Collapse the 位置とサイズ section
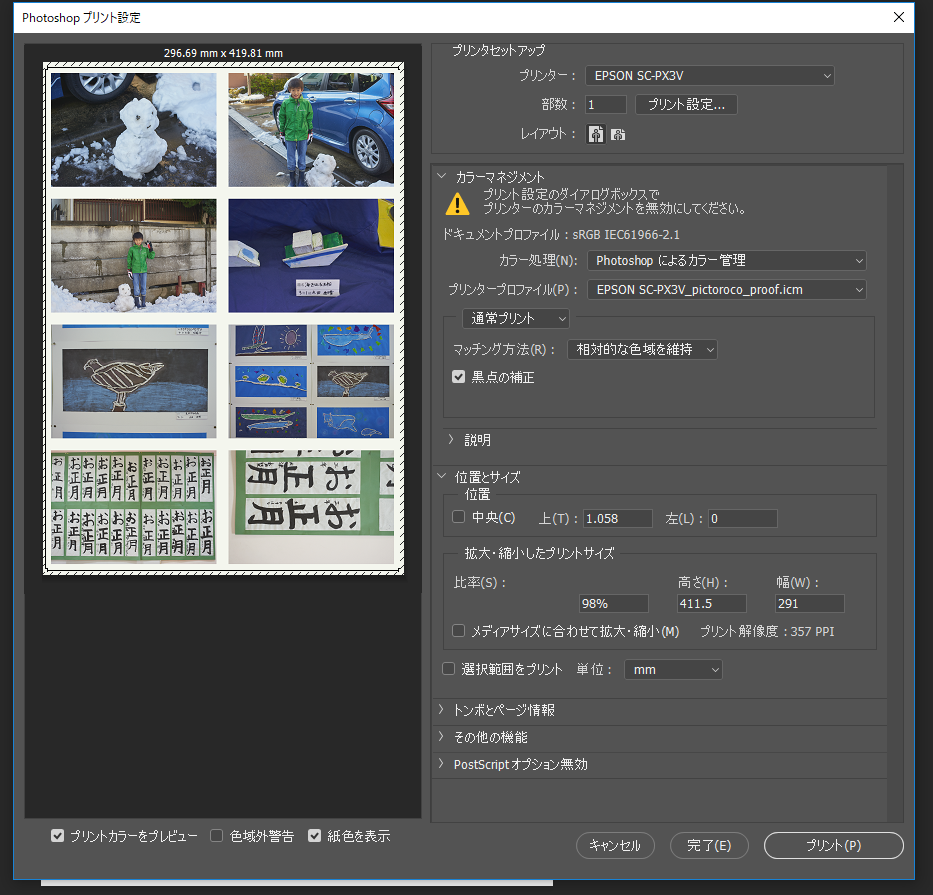The image size is (933, 895). click(x=442, y=476)
